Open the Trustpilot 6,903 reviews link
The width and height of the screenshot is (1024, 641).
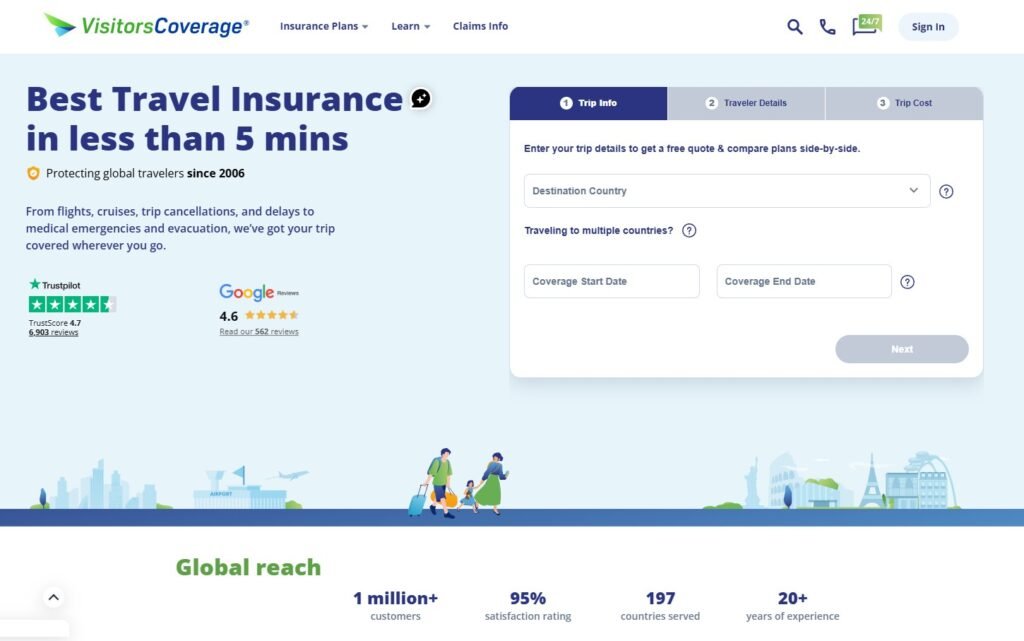[53, 332]
